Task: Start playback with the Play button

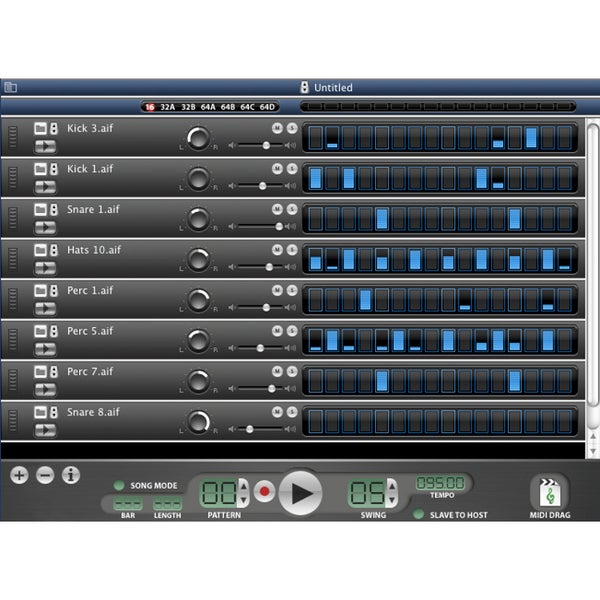Action: pos(300,493)
